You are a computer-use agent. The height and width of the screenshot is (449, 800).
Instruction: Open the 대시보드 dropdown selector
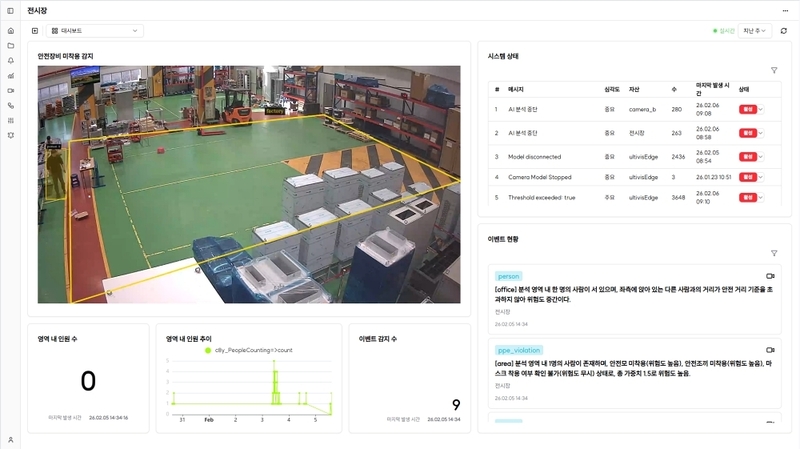point(95,31)
